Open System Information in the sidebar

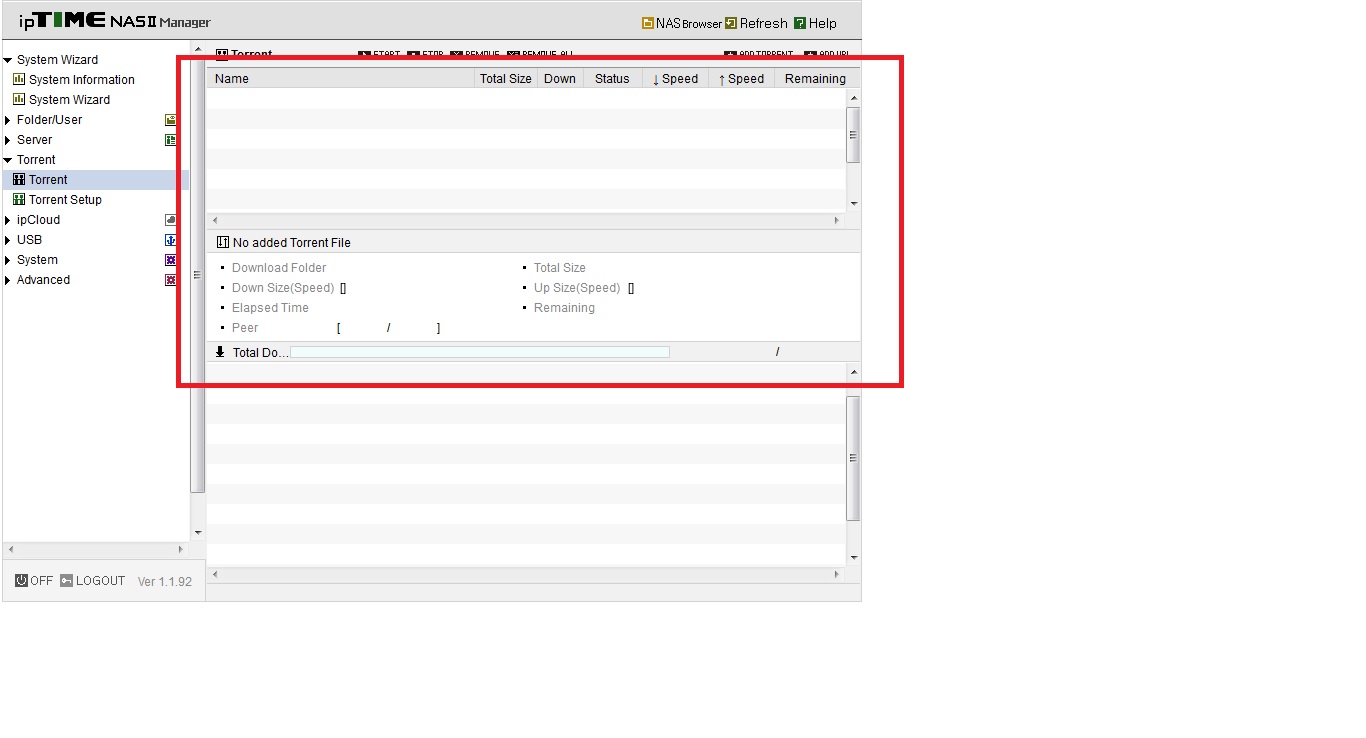tap(81, 80)
